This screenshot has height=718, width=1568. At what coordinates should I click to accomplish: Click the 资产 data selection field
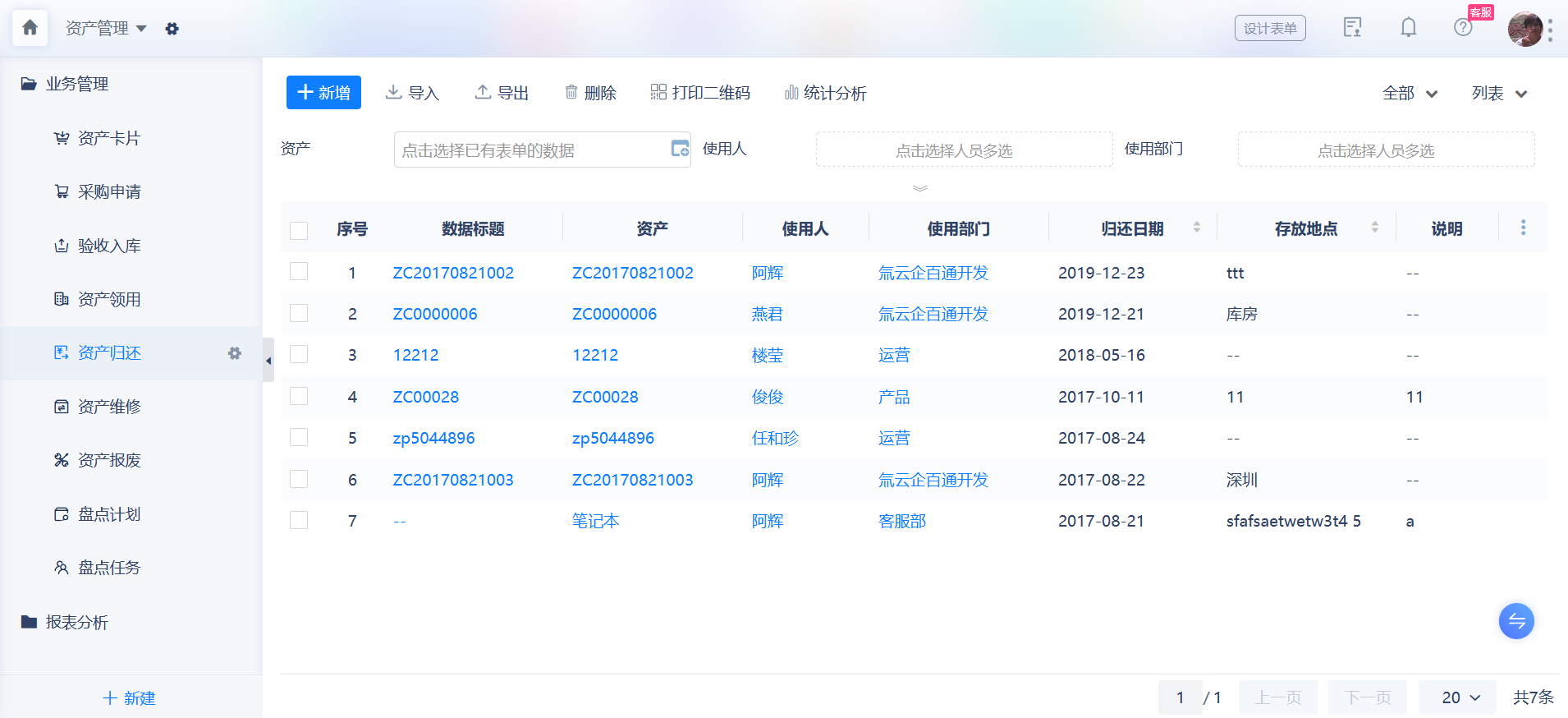(x=542, y=150)
